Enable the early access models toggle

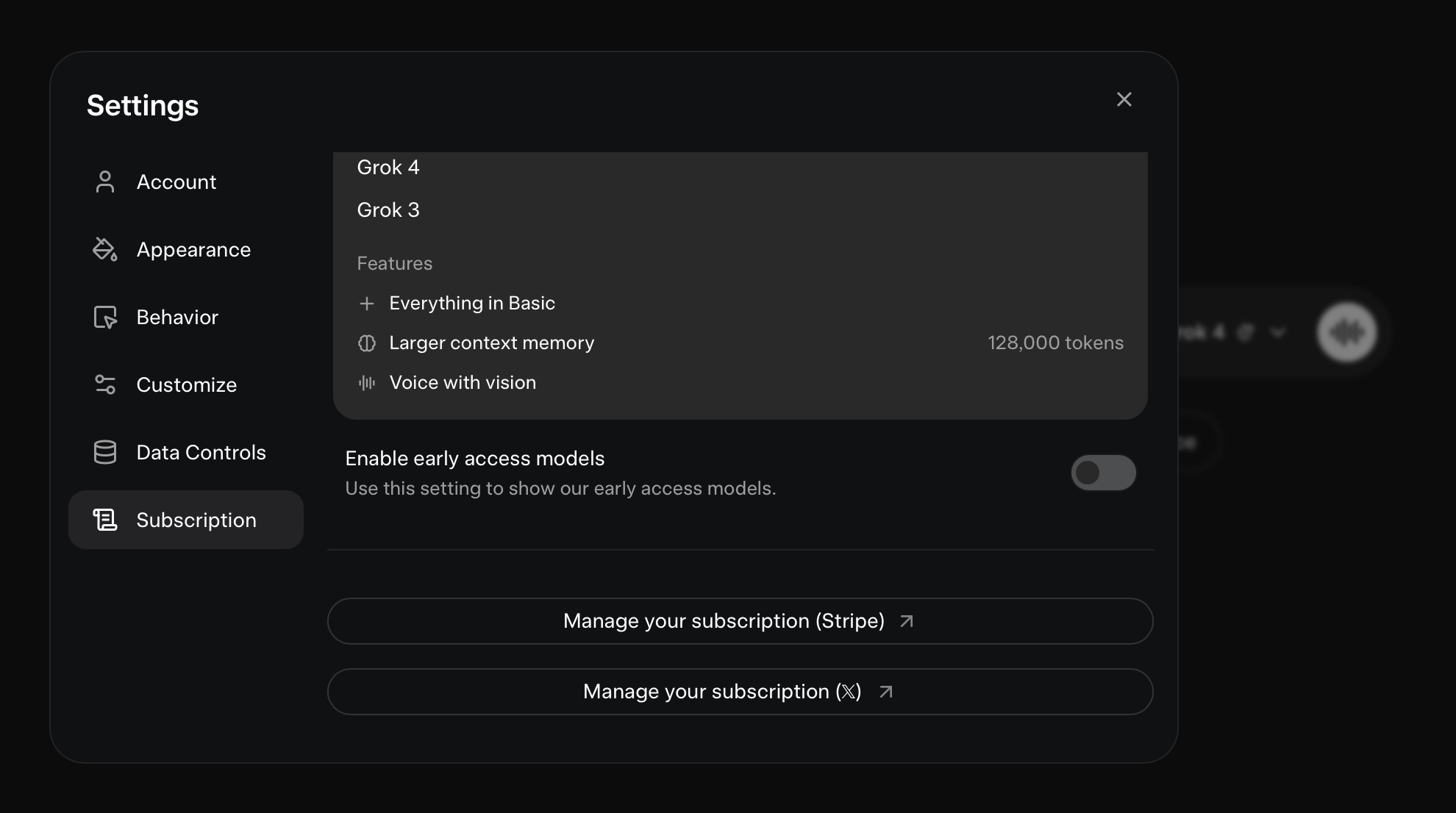point(1103,473)
